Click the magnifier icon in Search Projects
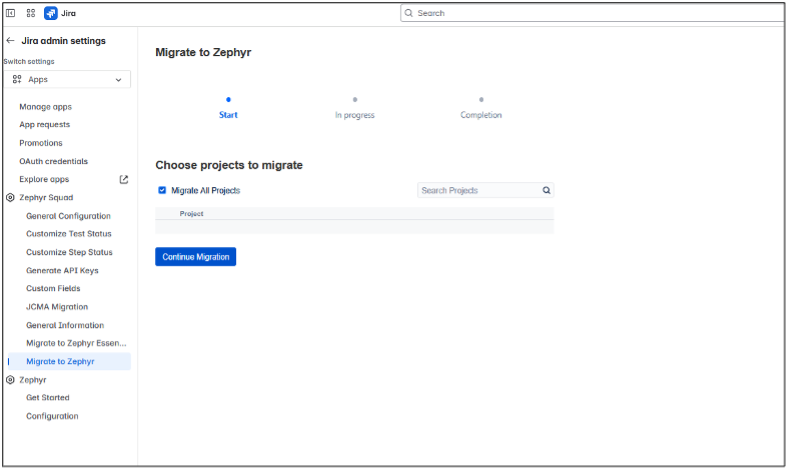 [x=546, y=190]
